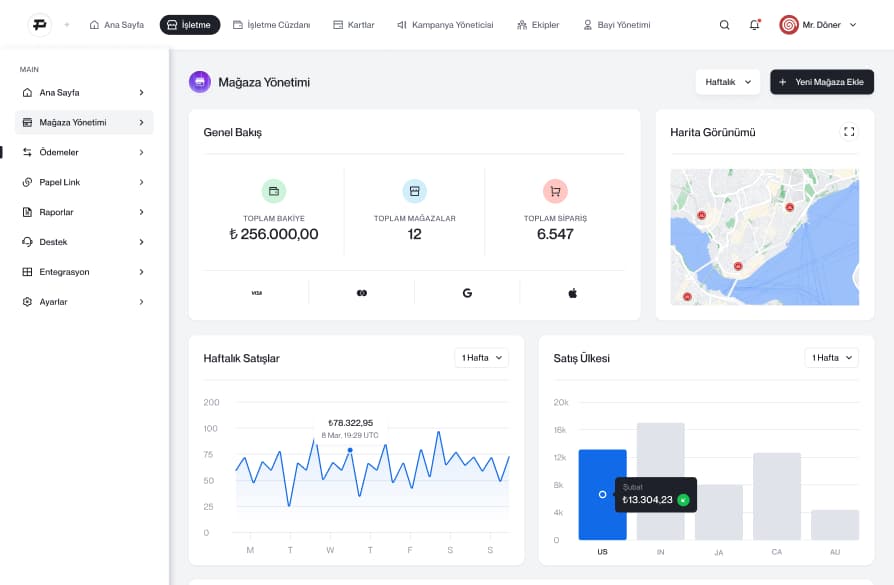The image size is (894, 585).
Task: Open the notifications bell icon
Action: (x=754, y=25)
